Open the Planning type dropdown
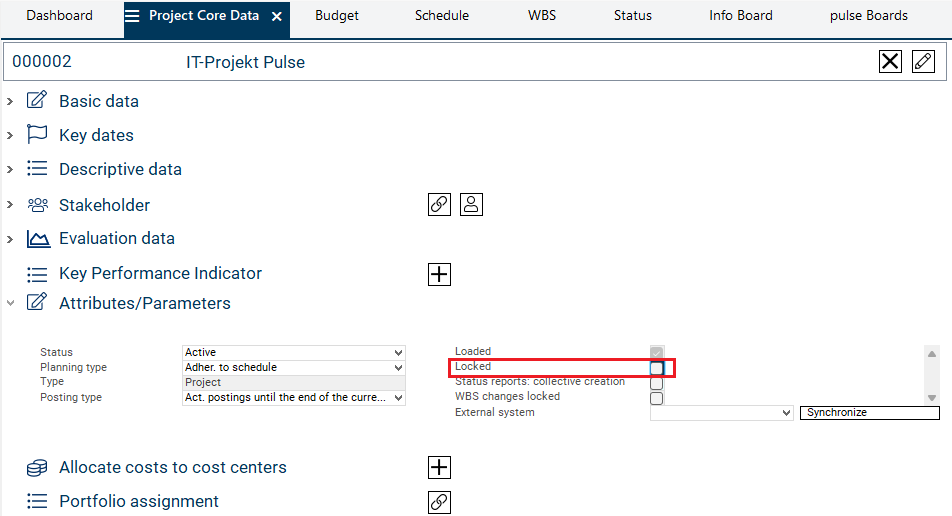Viewport: 952px width, 516px height. coord(294,367)
